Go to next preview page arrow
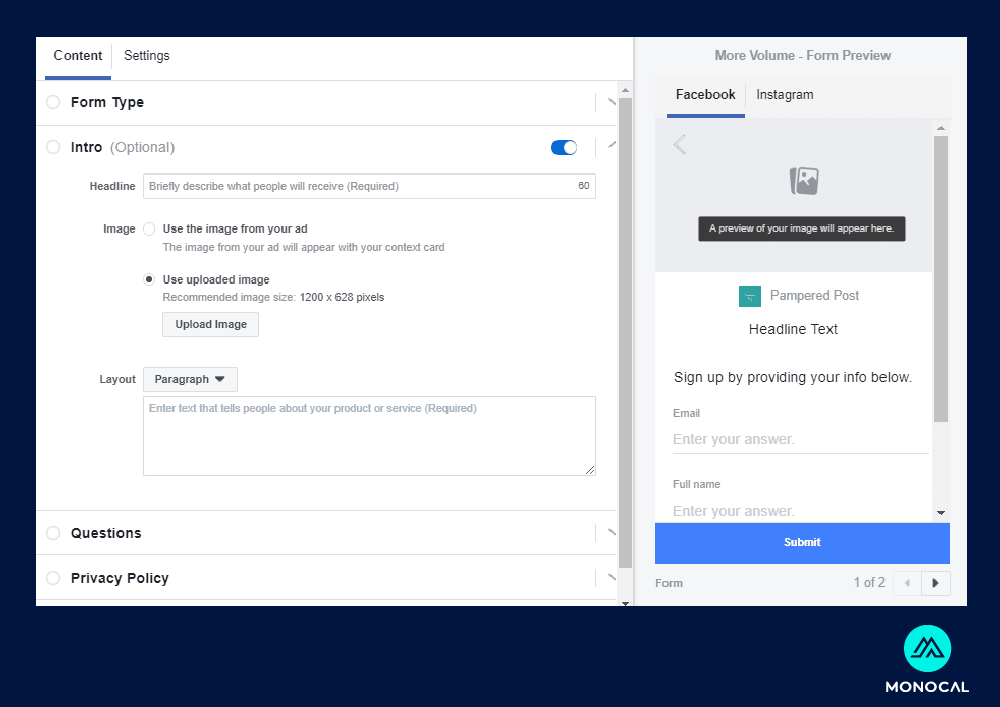The width and height of the screenshot is (1000, 707). [936, 583]
